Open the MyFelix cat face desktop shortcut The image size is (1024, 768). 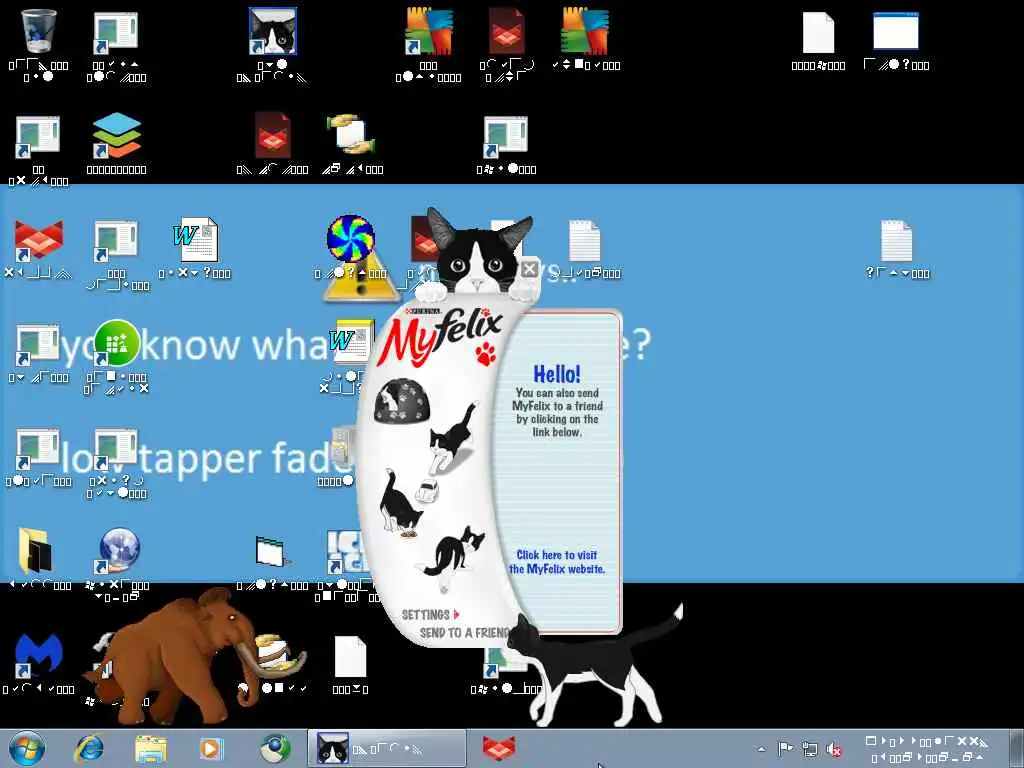tap(273, 31)
